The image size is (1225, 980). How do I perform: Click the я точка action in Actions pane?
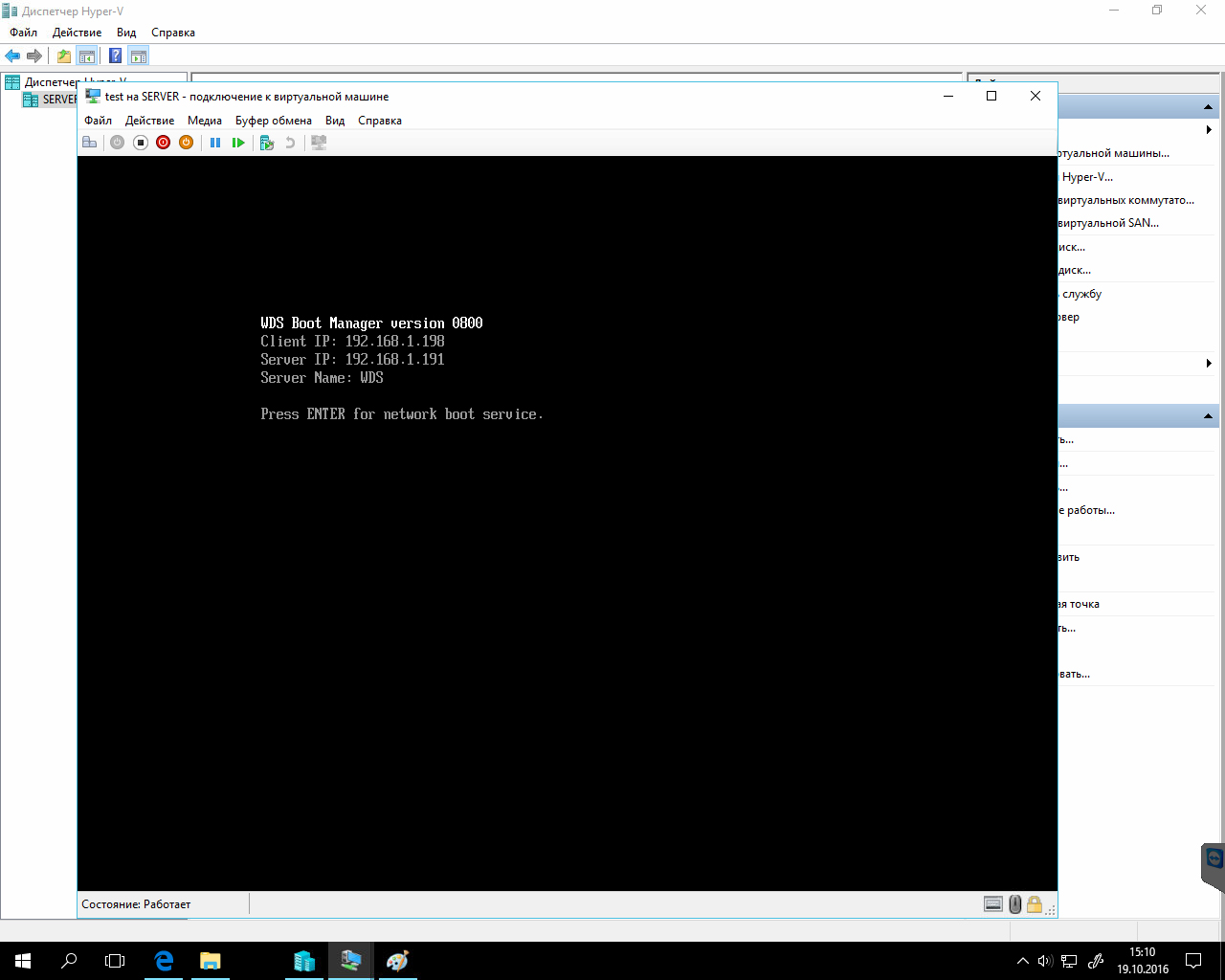[1079, 604]
